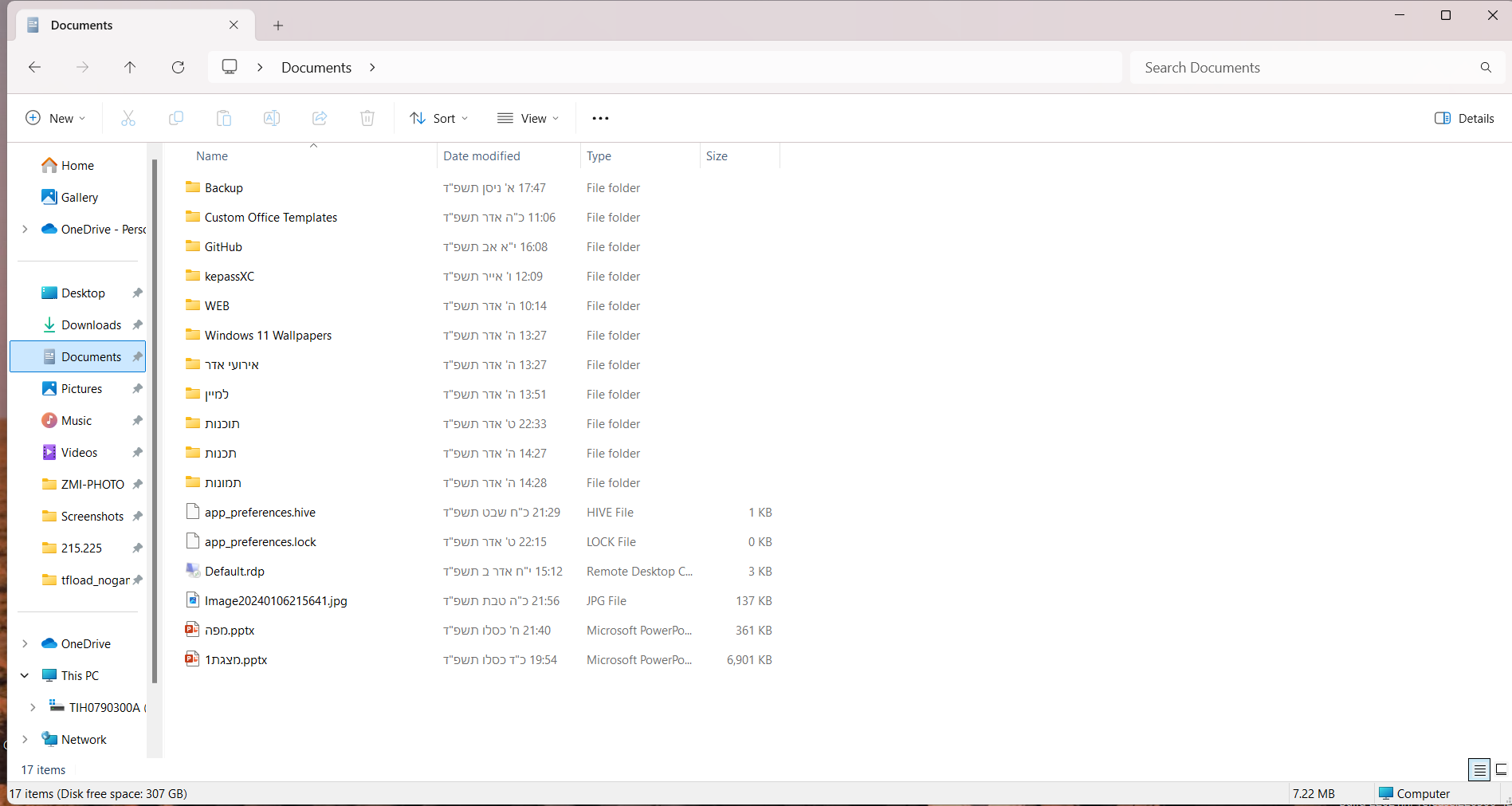Switch to large thumbnails view icon at bottom right
This screenshot has height=806, width=1512.
coord(1502,769)
